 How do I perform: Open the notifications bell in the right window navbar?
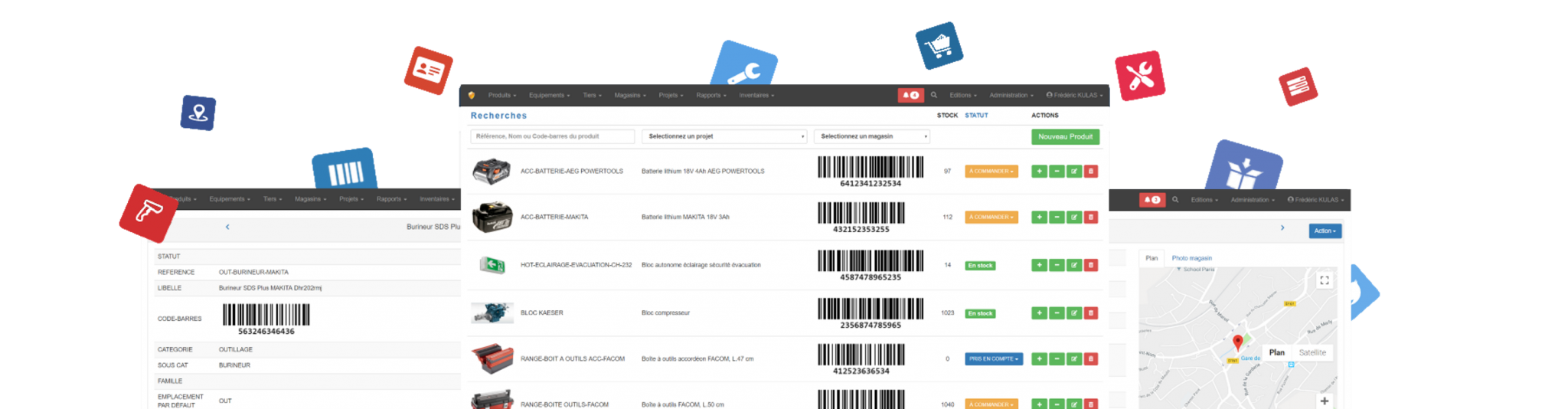[1151, 200]
